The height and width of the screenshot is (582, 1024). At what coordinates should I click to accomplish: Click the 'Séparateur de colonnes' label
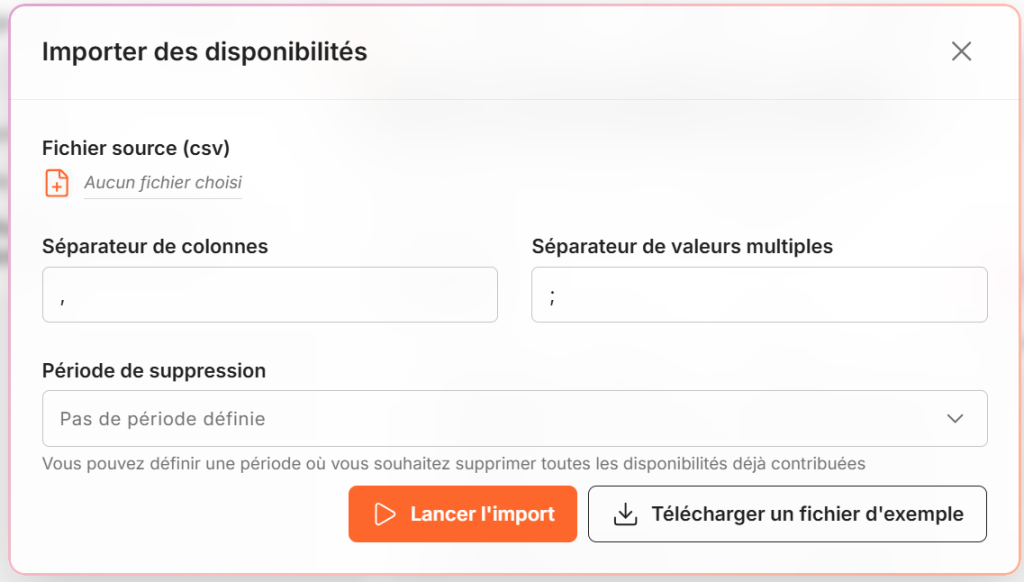(155, 246)
